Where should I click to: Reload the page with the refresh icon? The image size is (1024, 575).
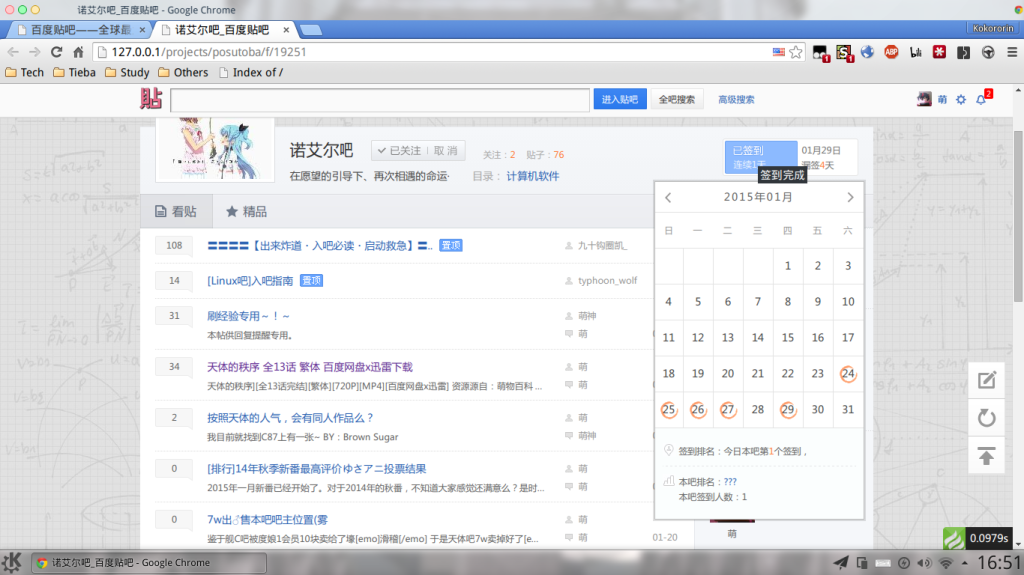pyautogui.click(x=56, y=52)
